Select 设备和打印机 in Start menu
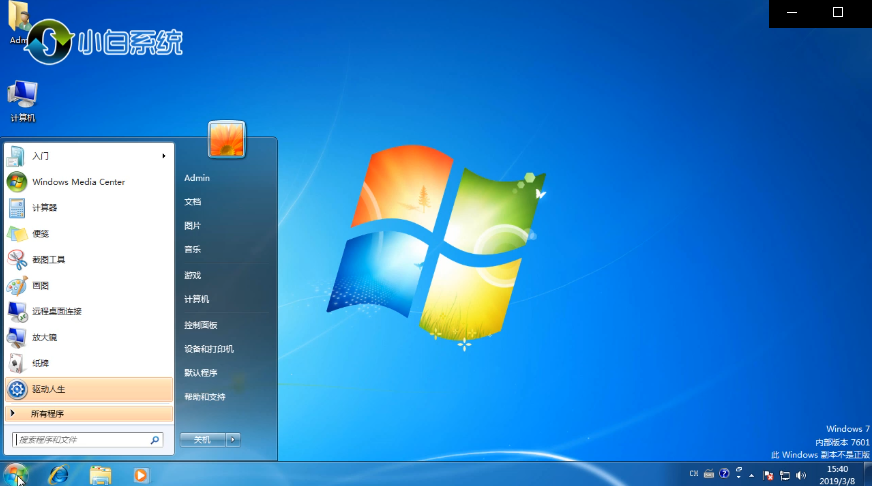The width and height of the screenshot is (872, 486). click(208, 349)
